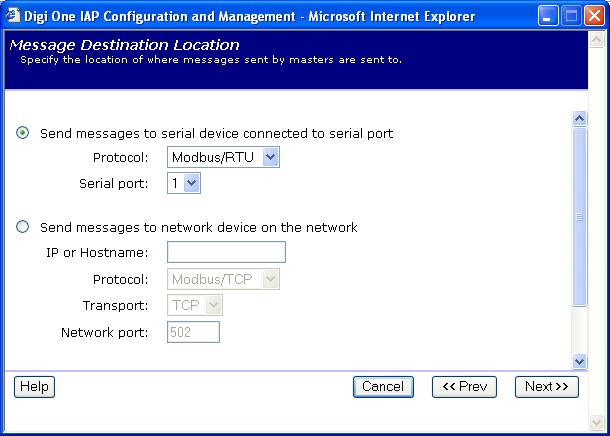This screenshot has height=436, width=610.
Task: Go back with the << Prev button
Action: coord(464,387)
